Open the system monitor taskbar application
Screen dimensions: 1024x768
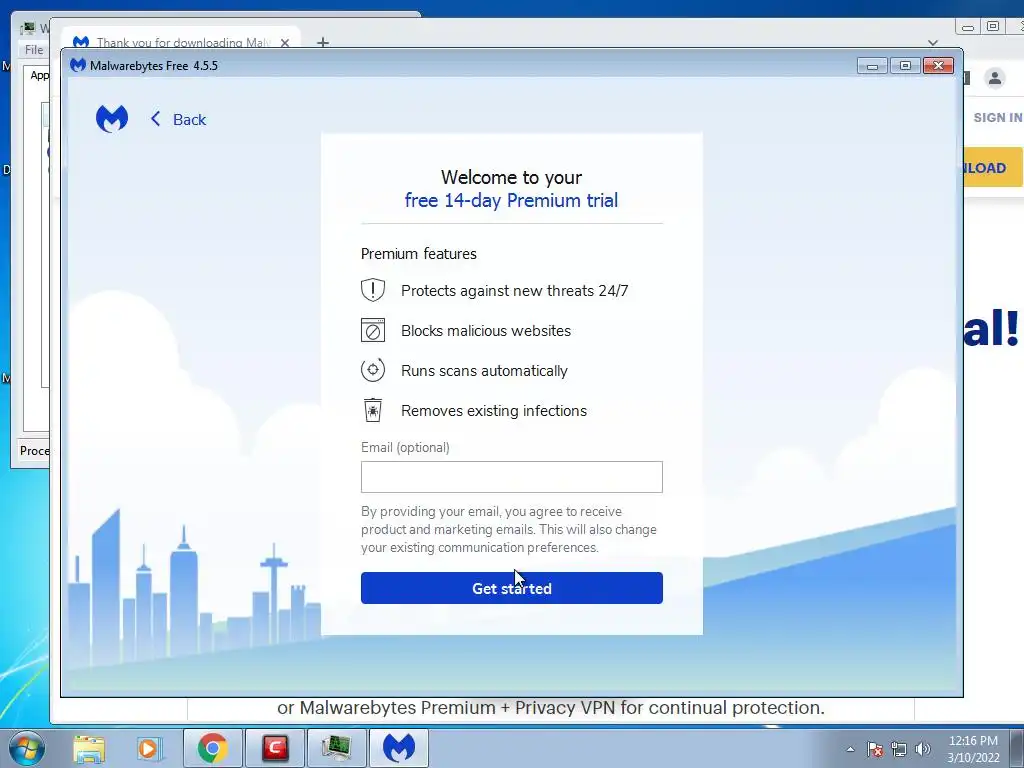point(337,748)
